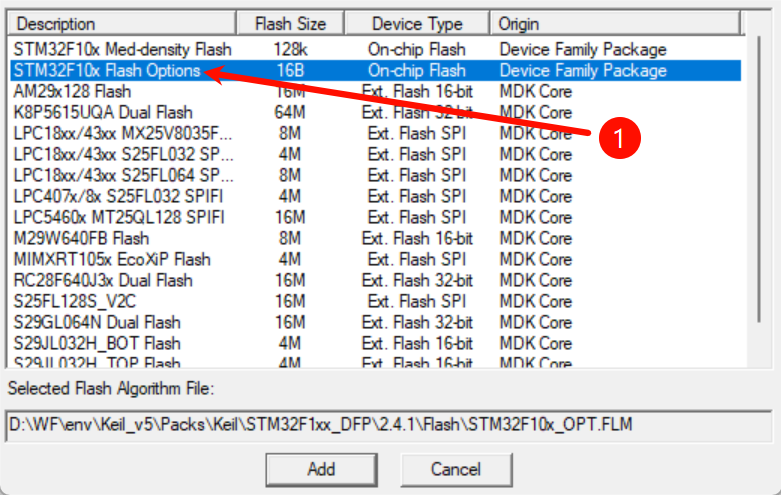Select the S25FL128S_V2C algorithm
The width and height of the screenshot is (781, 495).
376,301
